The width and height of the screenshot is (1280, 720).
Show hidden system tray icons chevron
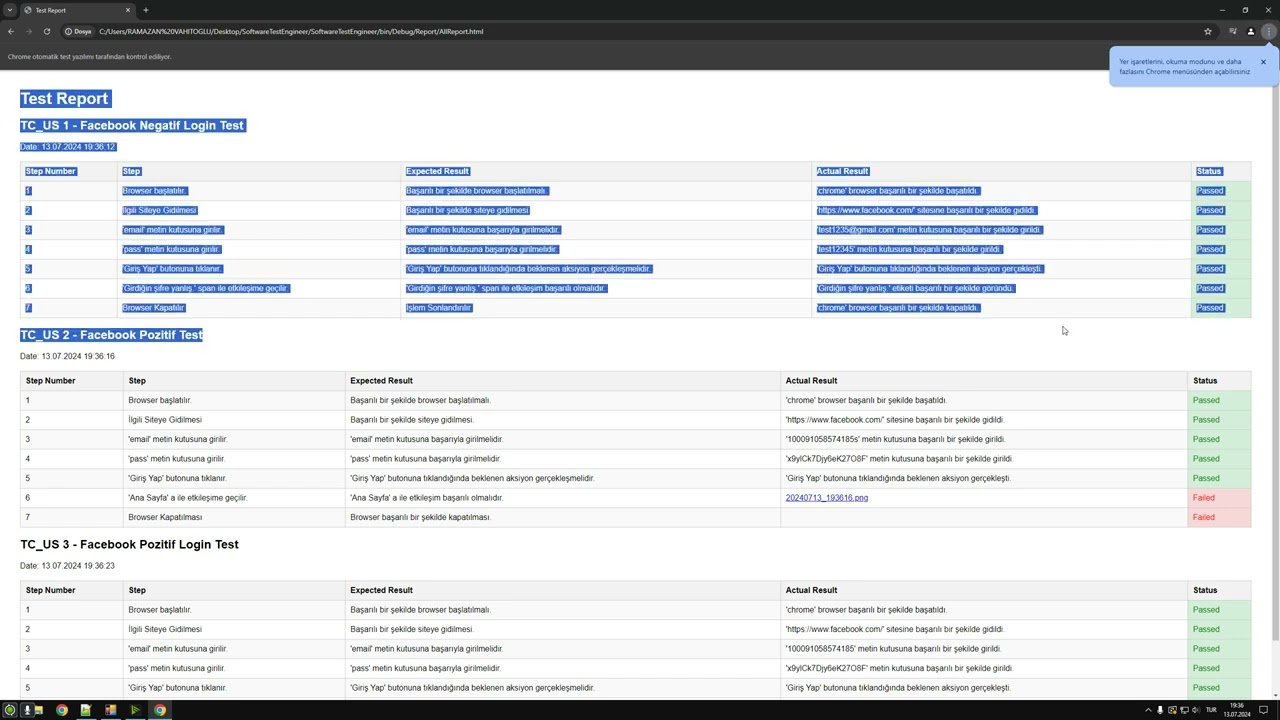click(x=1148, y=710)
